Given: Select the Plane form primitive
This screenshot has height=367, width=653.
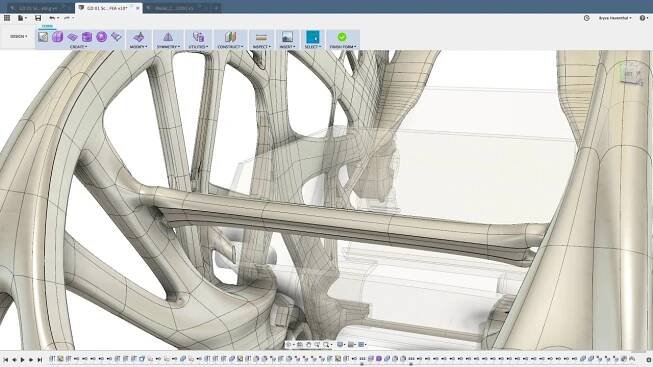Looking at the screenshot, I should pos(72,37).
